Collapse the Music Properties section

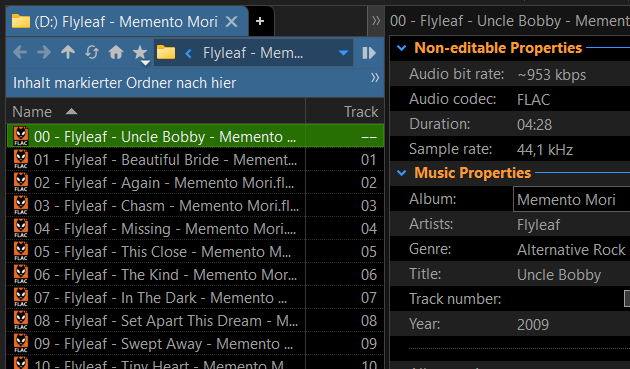tap(401, 173)
